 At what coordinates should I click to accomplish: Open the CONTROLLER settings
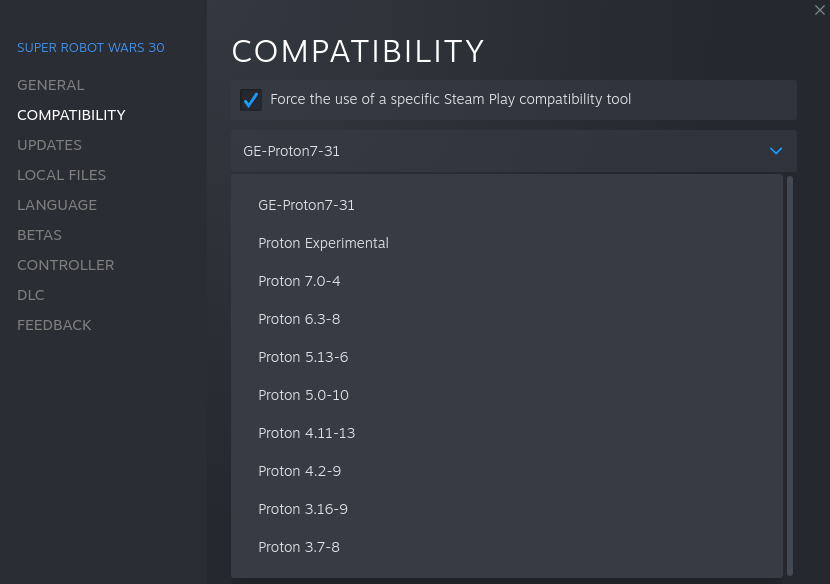point(66,265)
